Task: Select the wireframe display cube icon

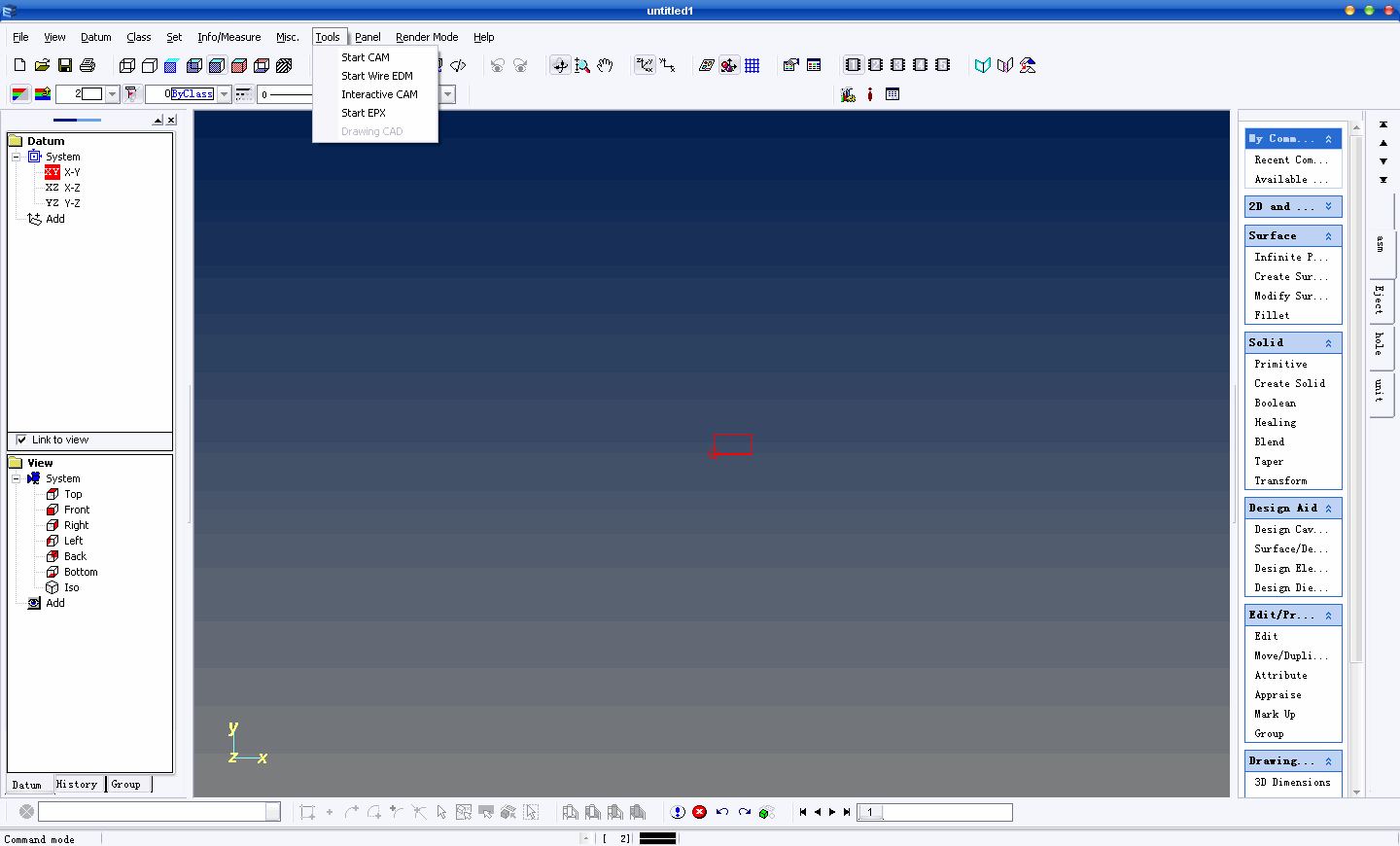Action: [127, 65]
